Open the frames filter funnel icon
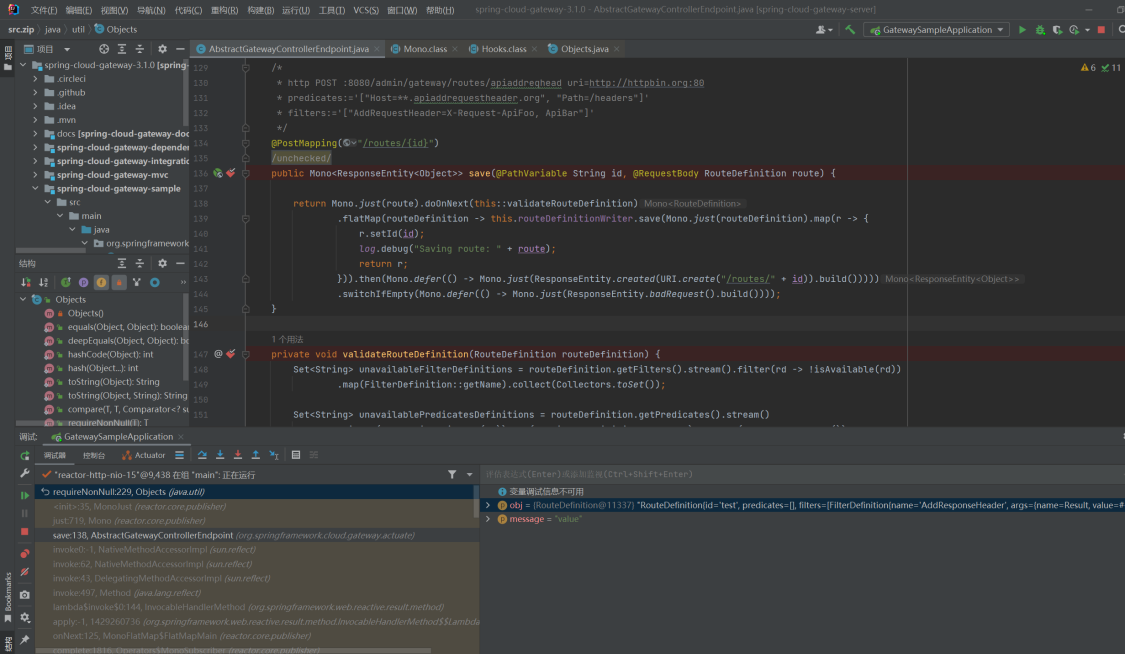Screen dimensions: 1125x654 pyautogui.click(x=452, y=474)
